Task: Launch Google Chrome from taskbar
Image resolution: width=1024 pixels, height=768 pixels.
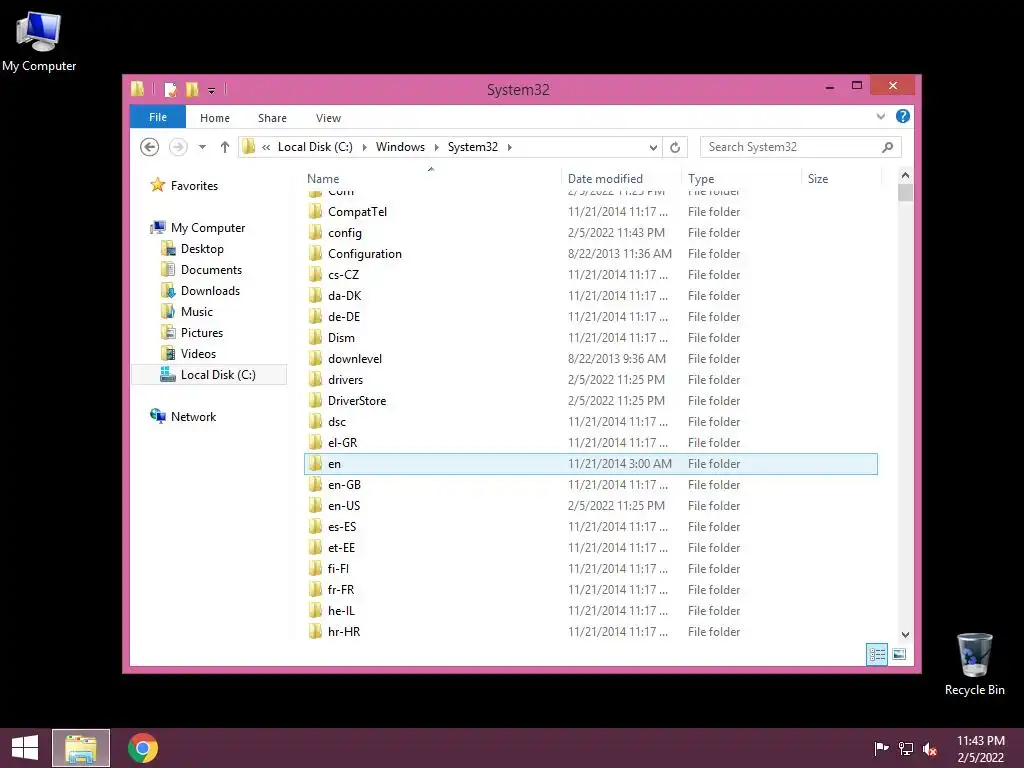Action: click(143, 748)
